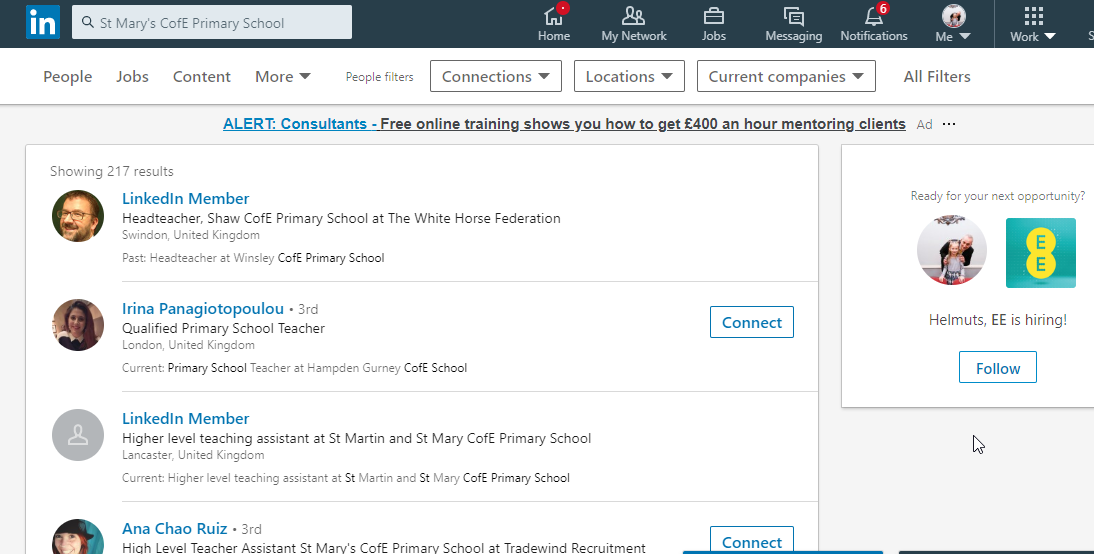Open the Messaging icon
1094x554 pixels.
[793, 16]
